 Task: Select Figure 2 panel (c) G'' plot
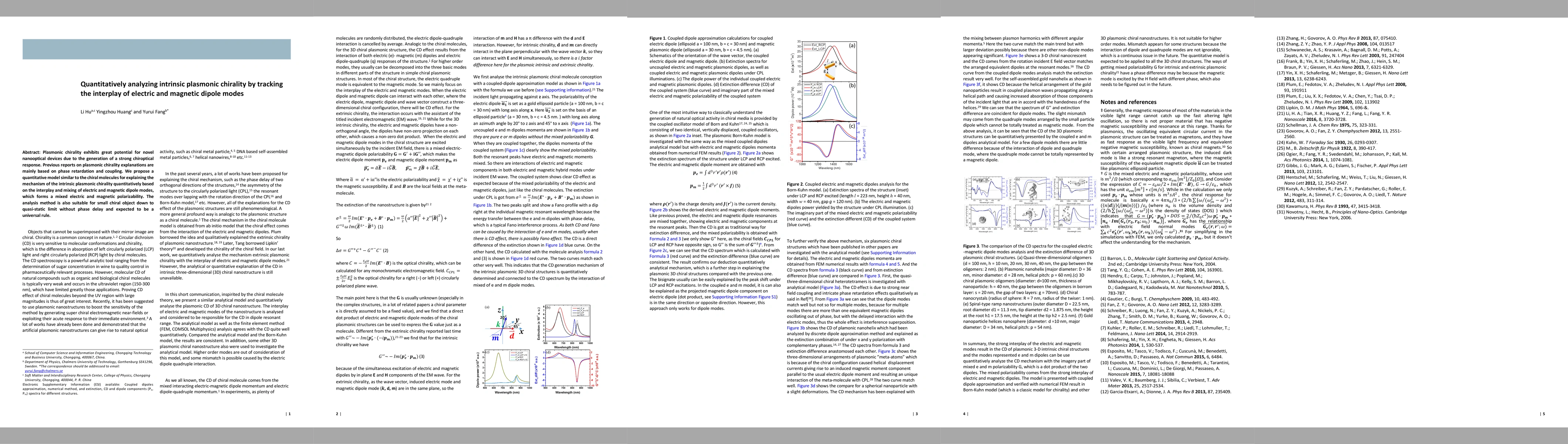(x=831, y=141)
